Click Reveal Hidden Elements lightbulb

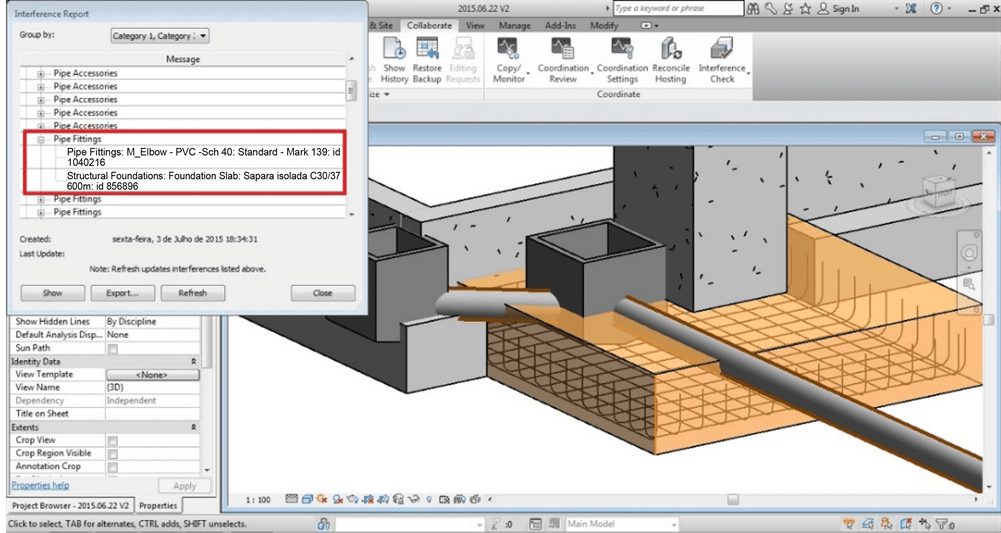click(429, 499)
